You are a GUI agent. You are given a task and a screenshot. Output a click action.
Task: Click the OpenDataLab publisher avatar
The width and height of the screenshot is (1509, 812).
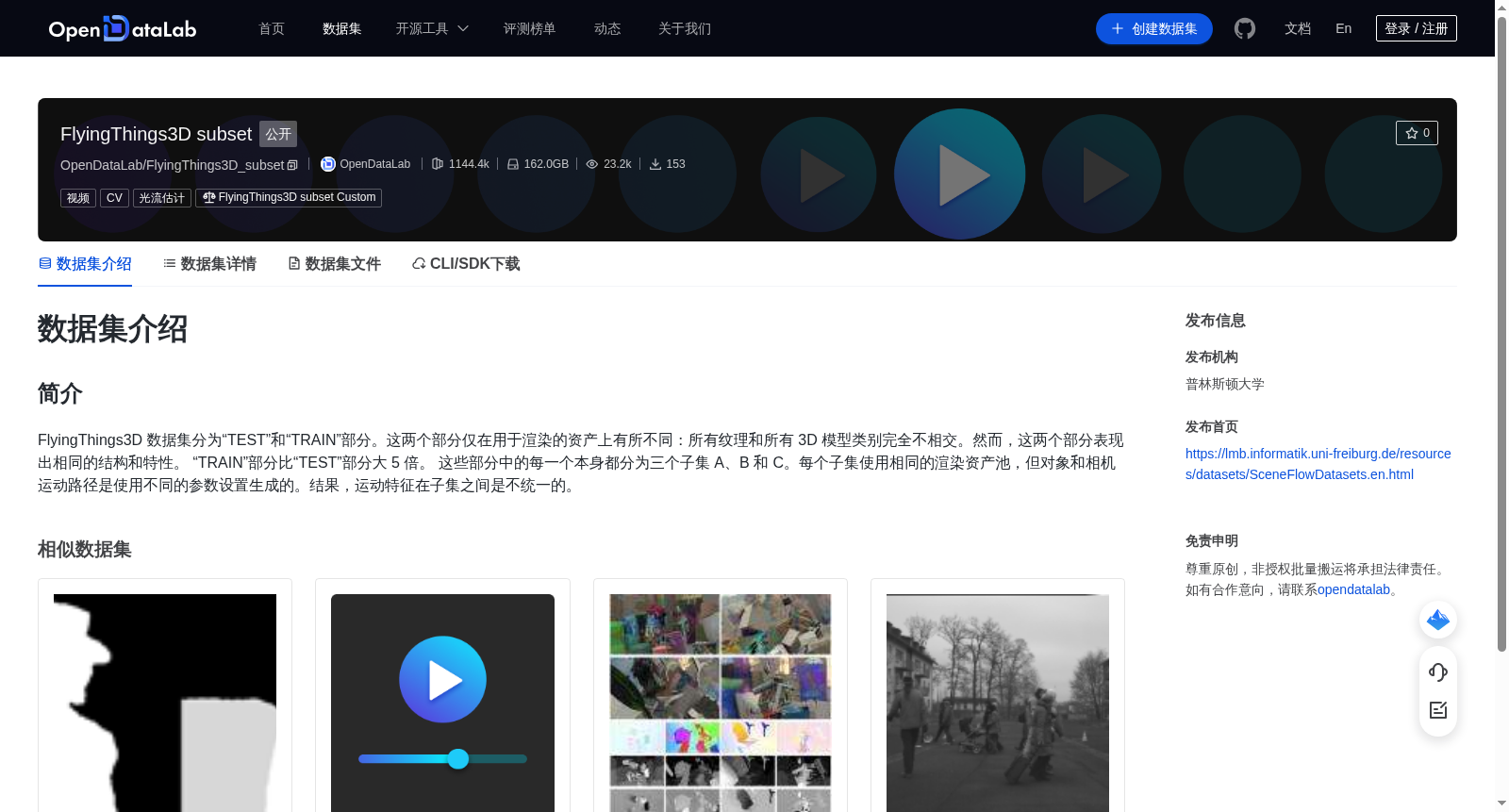pyautogui.click(x=328, y=164)
